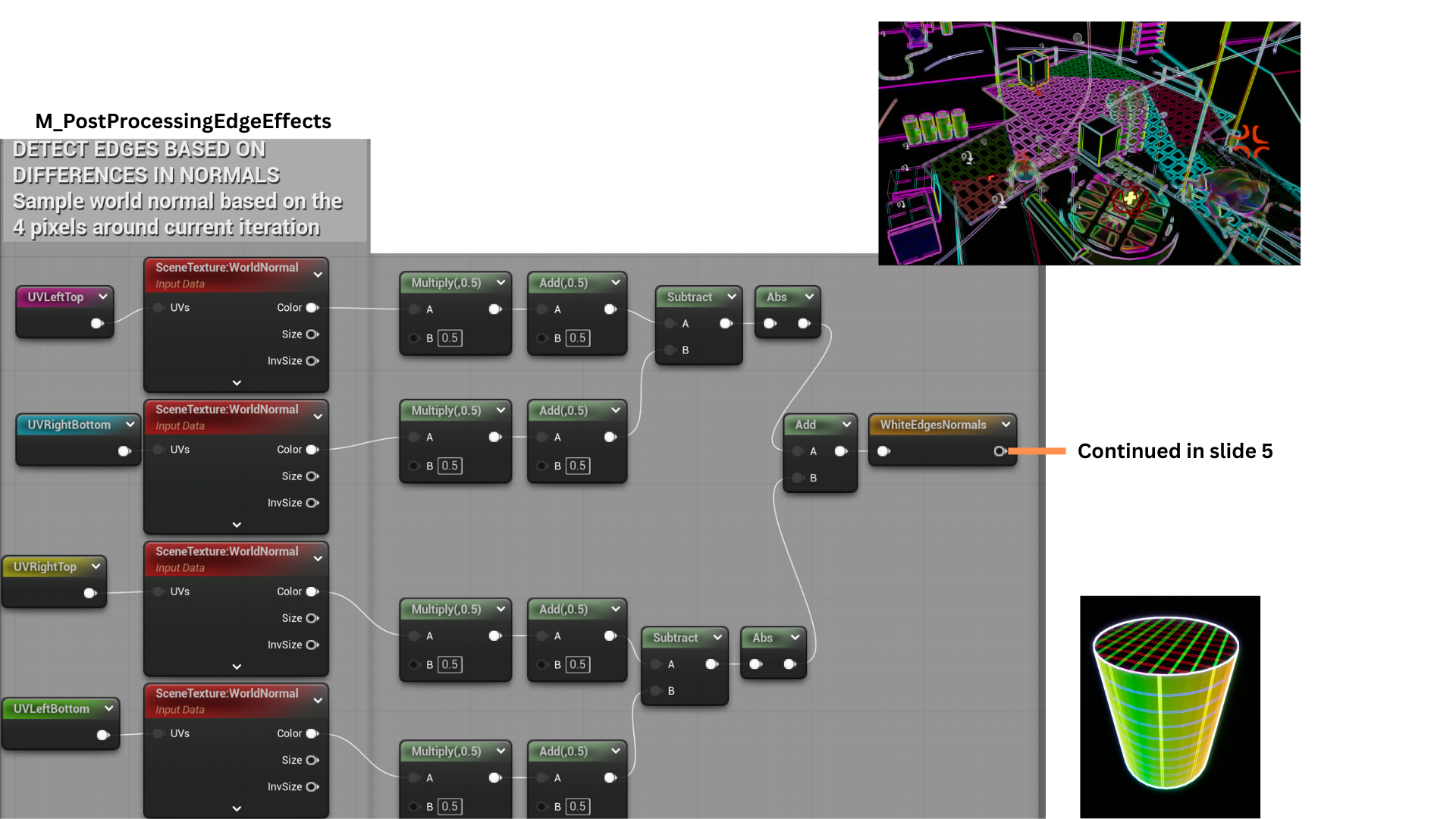The height and width of the screenshot is (819, 1456).
Task: Open dropdown arrow on UVLeftTop node
Action: [102, 297]
